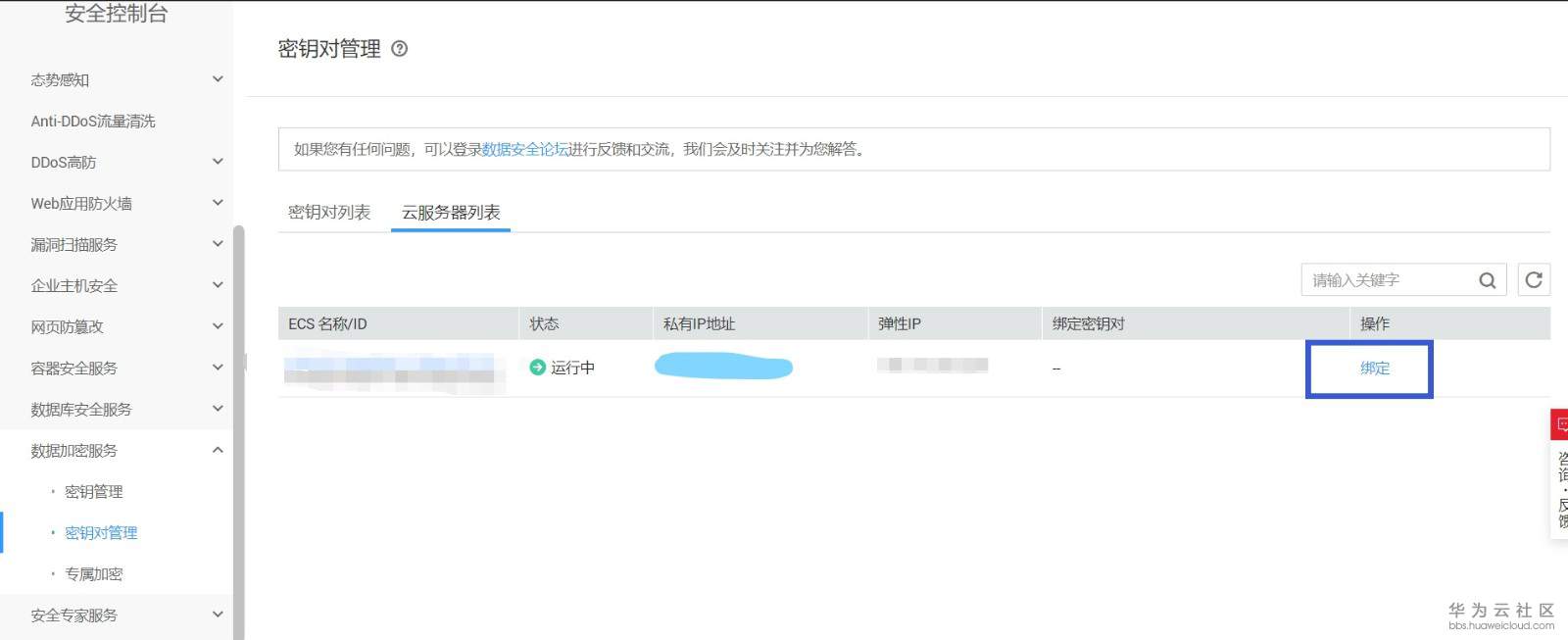Expand 企业主机安全 chevron

[x=218, y=285]
